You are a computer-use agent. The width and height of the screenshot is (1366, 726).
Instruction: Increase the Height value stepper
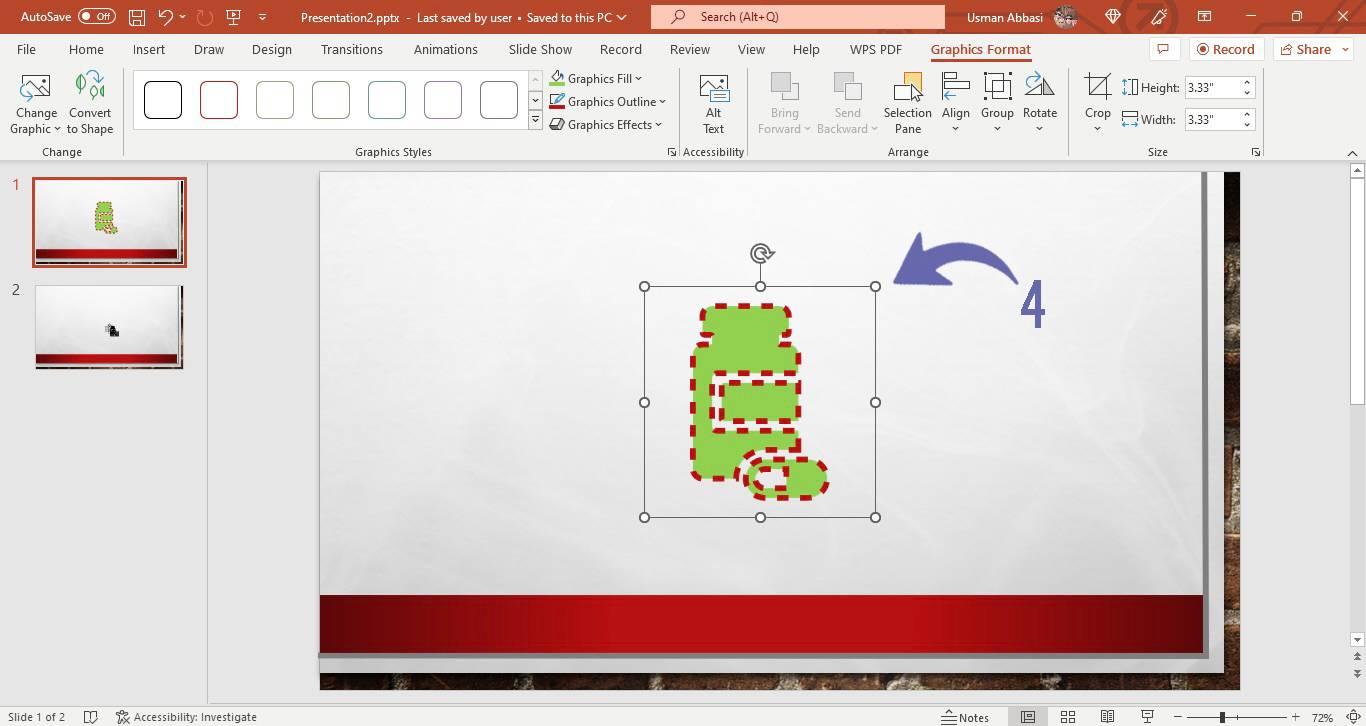[x=1247, y=83]
